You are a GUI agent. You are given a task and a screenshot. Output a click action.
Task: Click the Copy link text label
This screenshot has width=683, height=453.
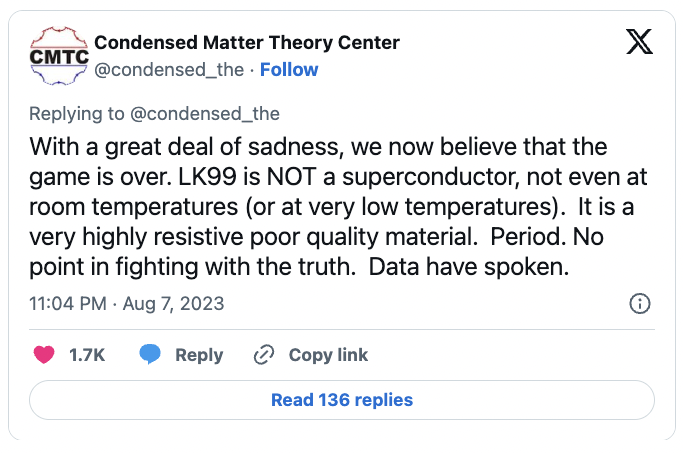pos(328,355)
